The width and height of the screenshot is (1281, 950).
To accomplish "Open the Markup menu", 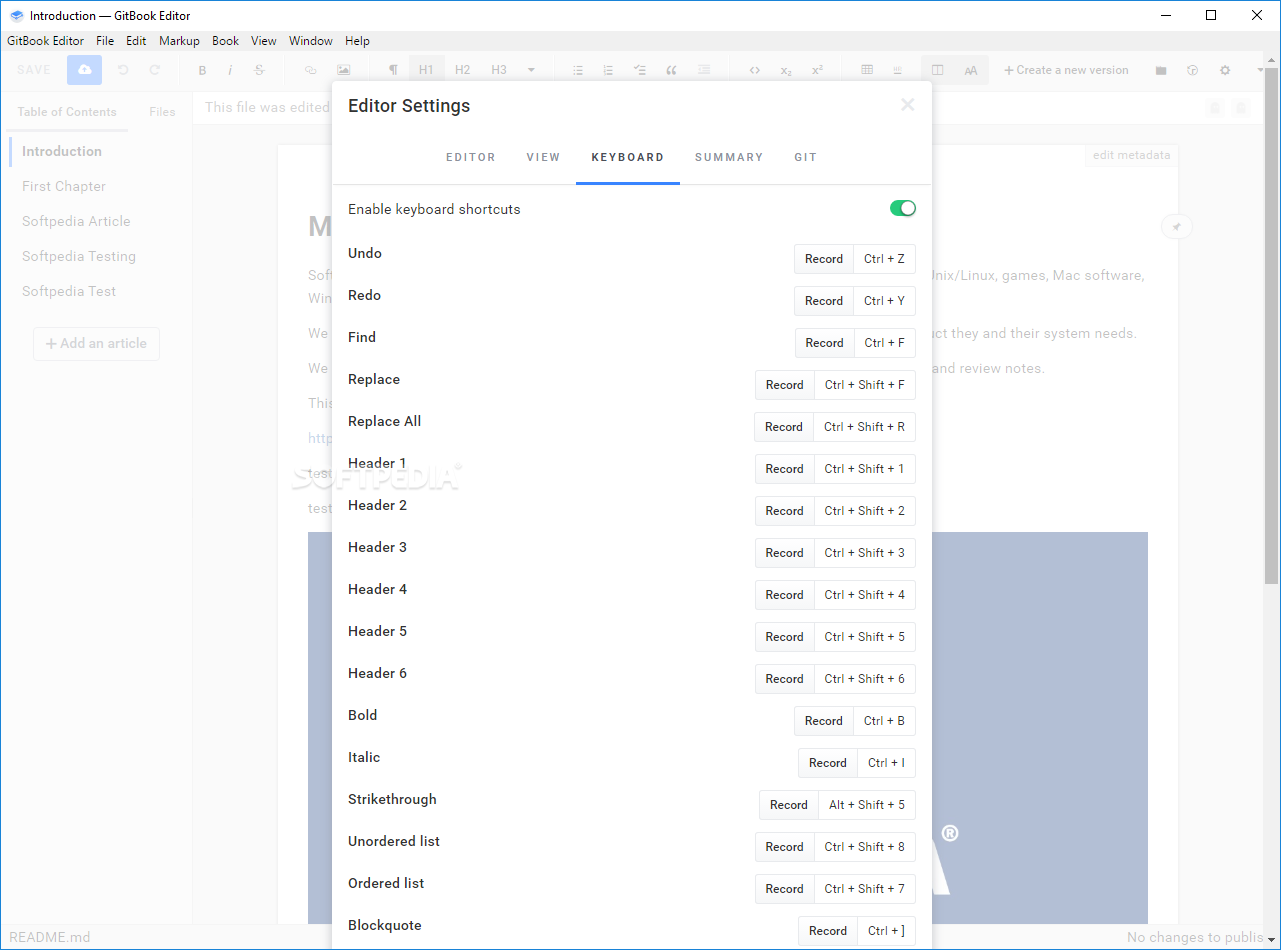I will pos(179,41).
